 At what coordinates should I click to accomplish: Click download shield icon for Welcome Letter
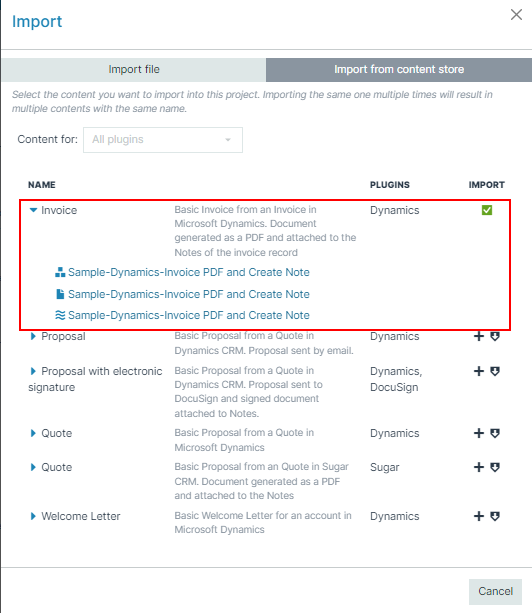[495, 516]
